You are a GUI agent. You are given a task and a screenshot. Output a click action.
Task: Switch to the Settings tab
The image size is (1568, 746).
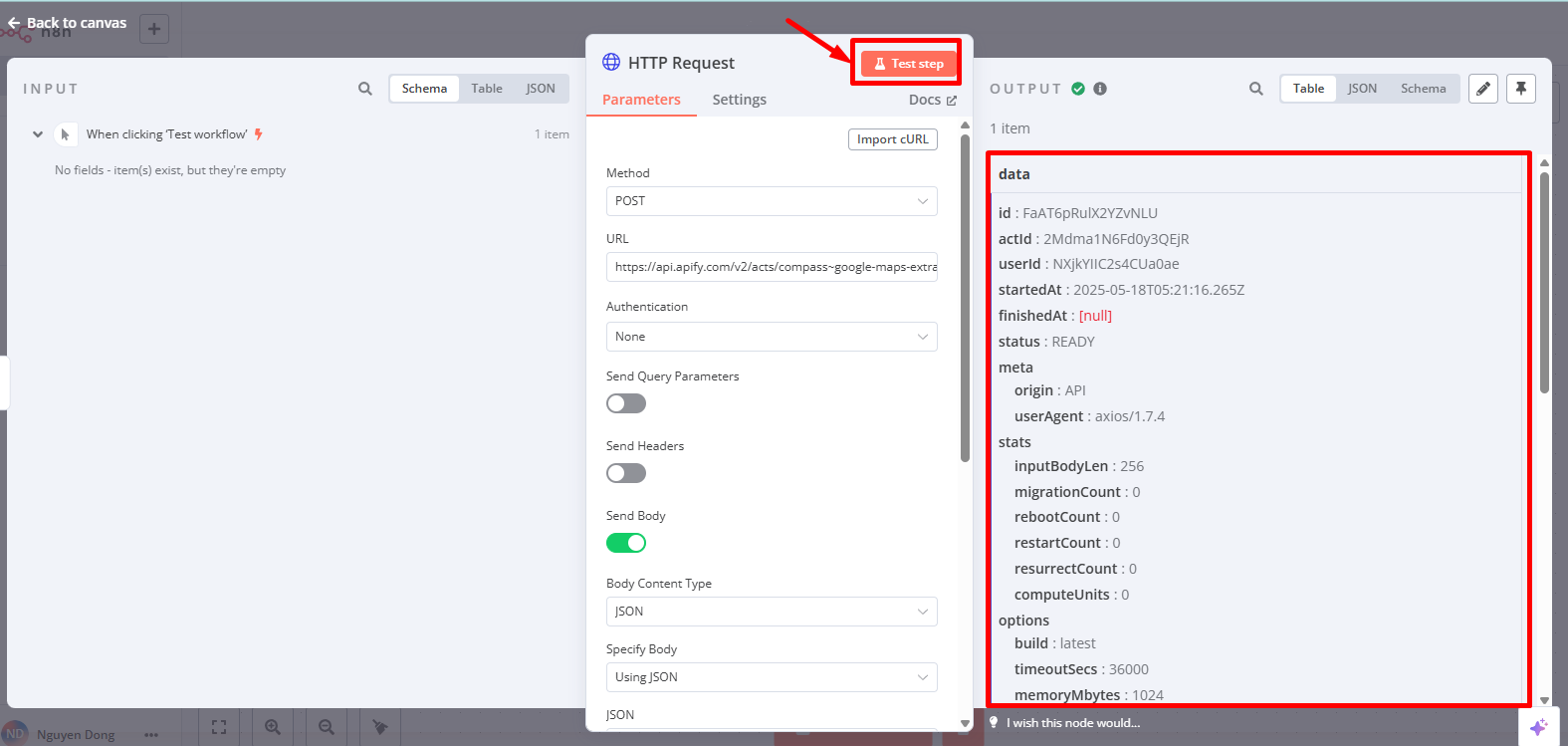click(x=739, y=100)
